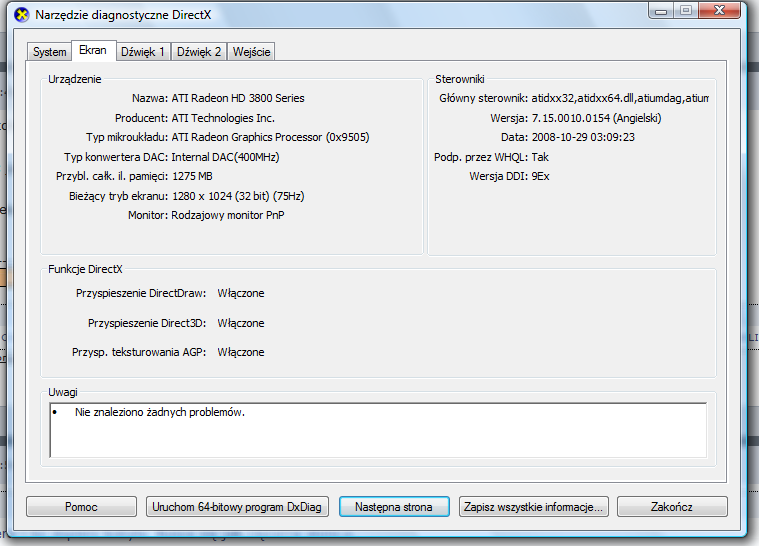759x546 pixels.
Task: Open the Dźwięk 1 tab
Action: point(143,52)
